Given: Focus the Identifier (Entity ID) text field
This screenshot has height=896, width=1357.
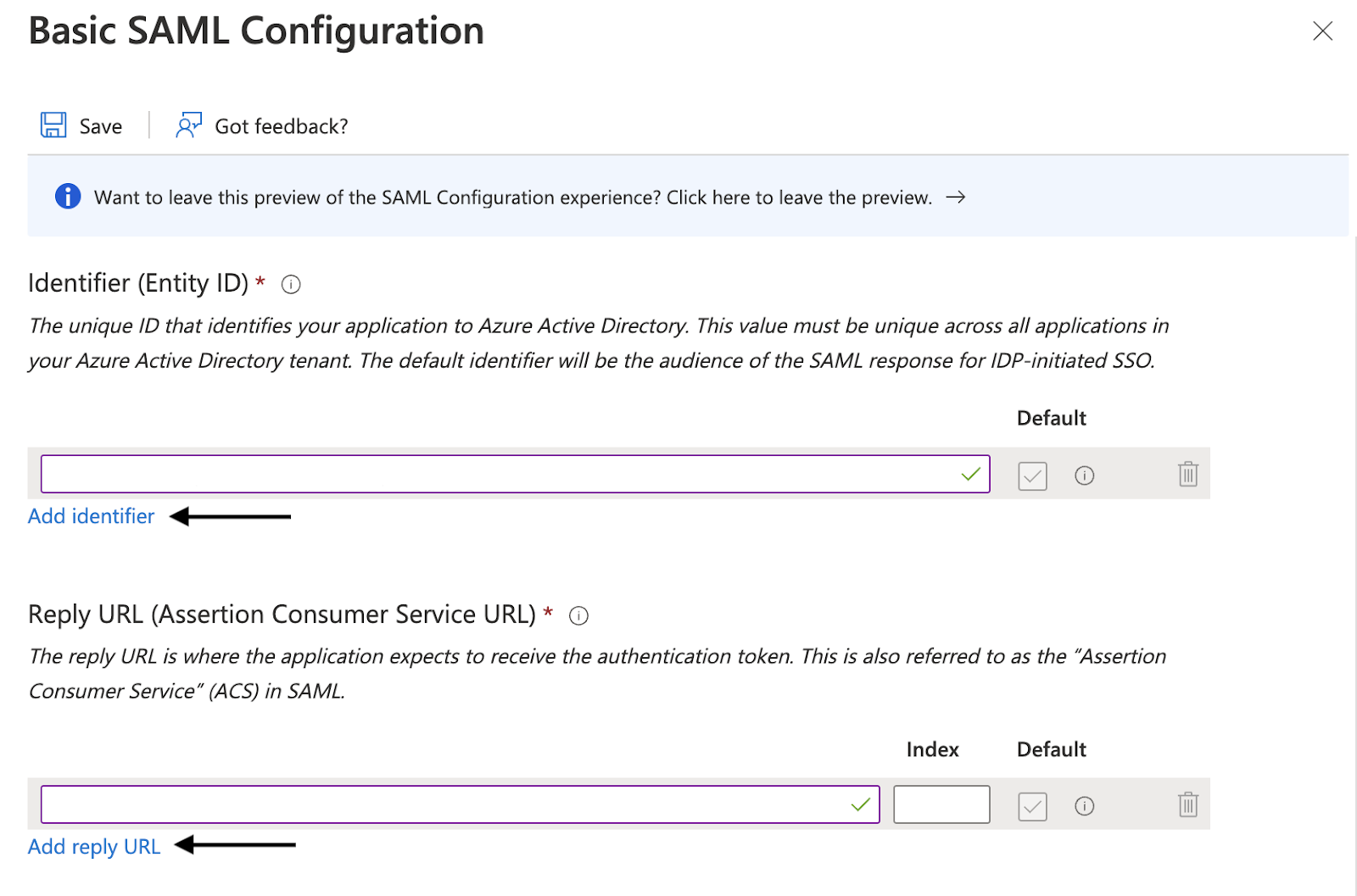Looking at the screenshot, I should click(x=500, y=474).
